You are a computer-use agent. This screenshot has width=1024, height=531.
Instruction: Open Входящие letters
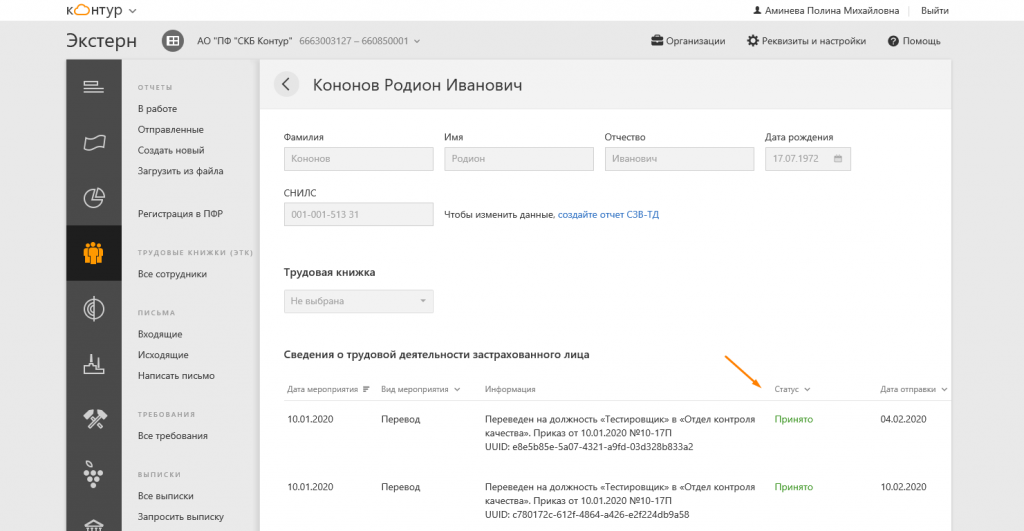coord(160,334)
